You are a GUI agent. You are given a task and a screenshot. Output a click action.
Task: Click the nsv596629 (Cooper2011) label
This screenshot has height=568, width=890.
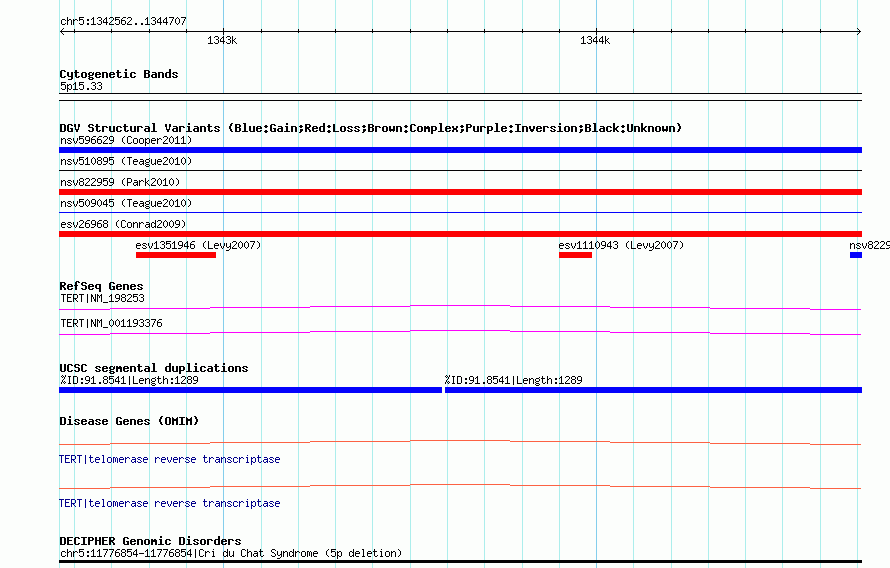pyautogui.click(x=126, y=140)
